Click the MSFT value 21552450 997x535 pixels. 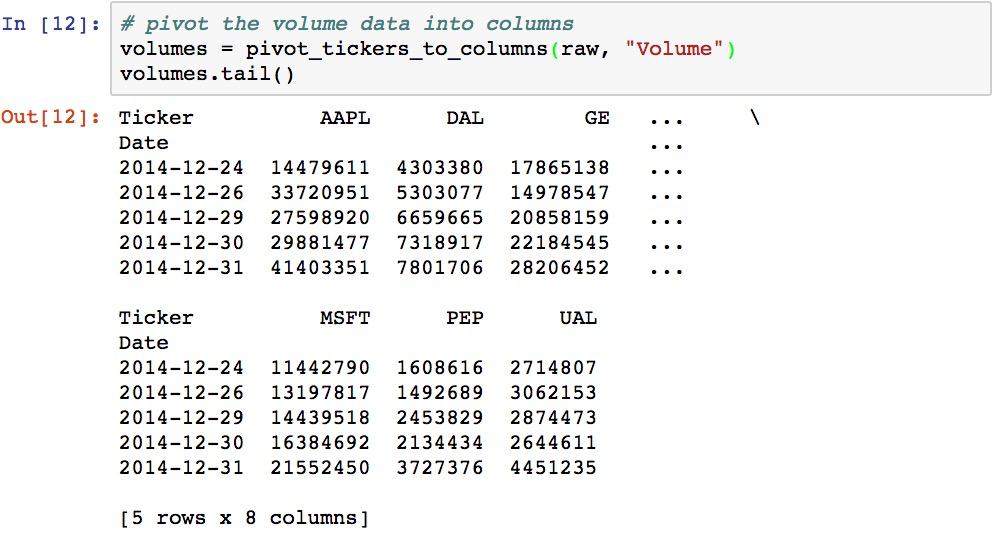(x=320, y=468)
